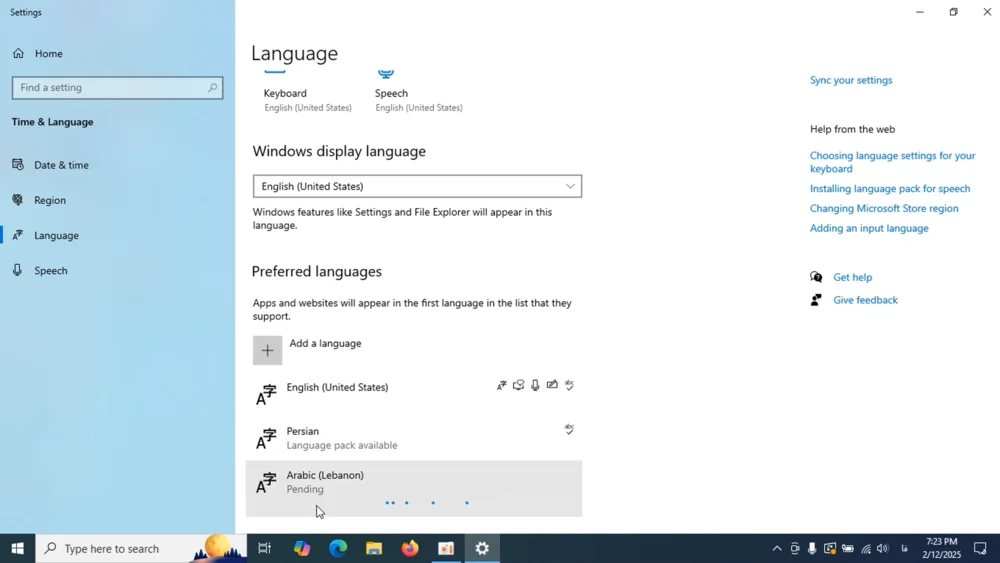Click the text-to-speech icon on English row
This screenshot has height=563, width=1000.
pos(518,385)
